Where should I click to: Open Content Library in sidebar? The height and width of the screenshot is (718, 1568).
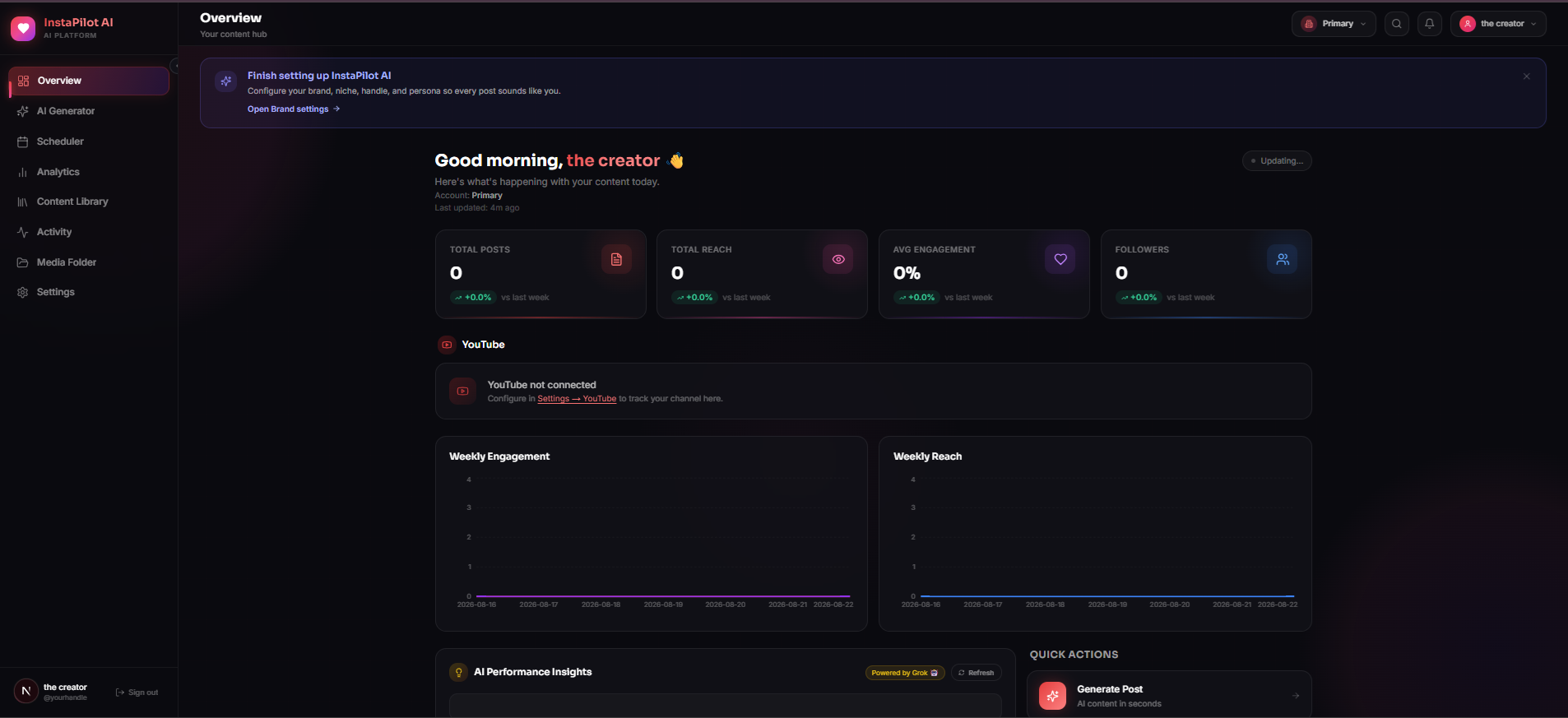(89, 202)
